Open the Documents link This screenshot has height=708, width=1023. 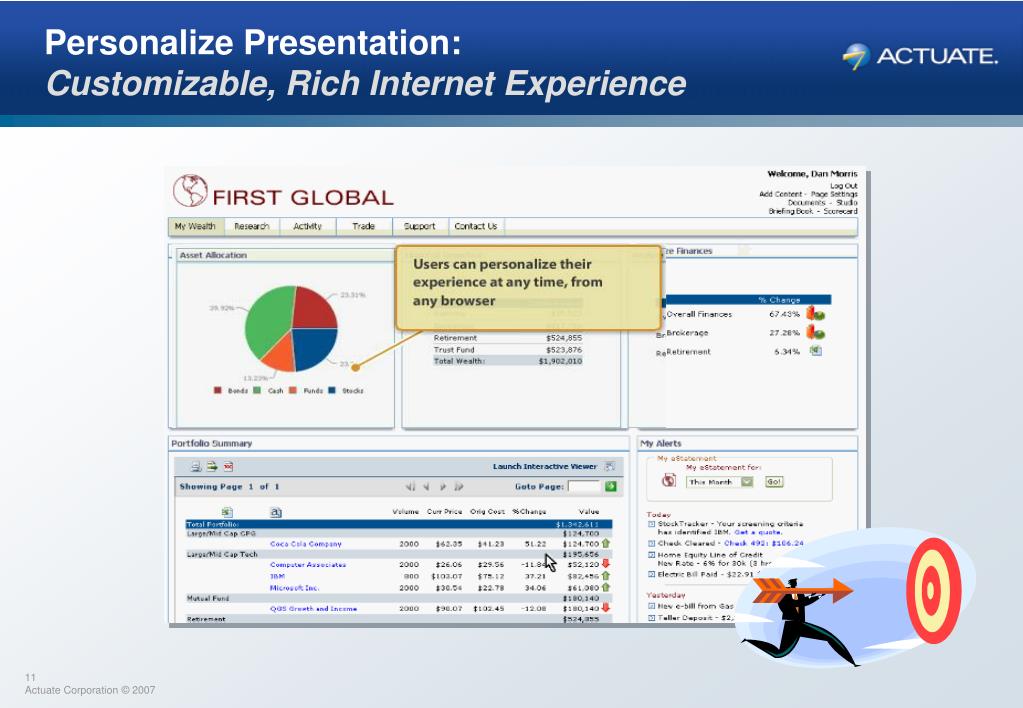pyautogui.click(x=806, y=202)
